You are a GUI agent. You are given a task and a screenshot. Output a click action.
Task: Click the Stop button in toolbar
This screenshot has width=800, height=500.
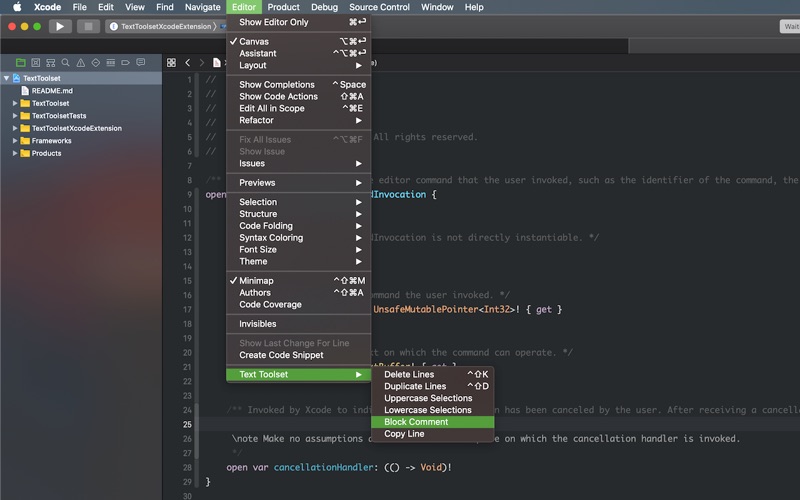[88, 26]
